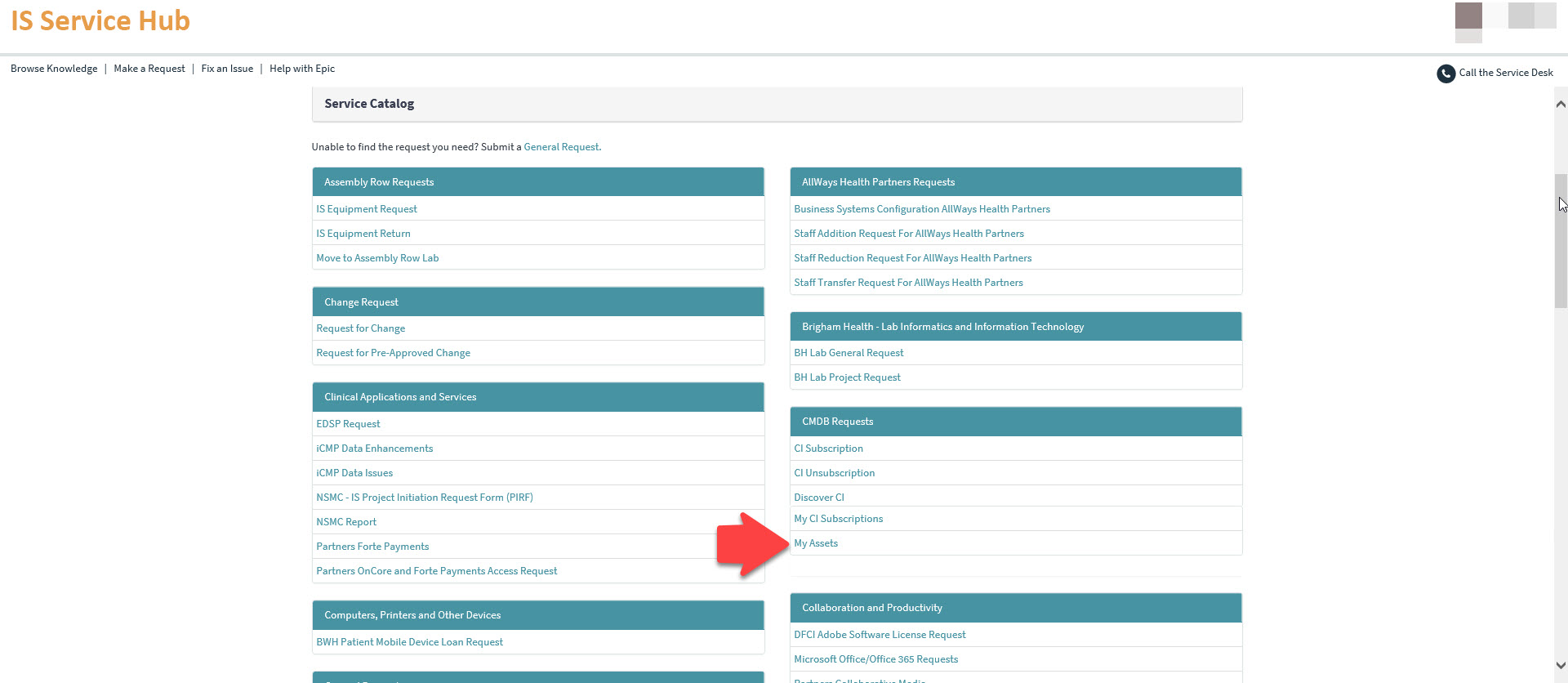This screenshot has width=1568, height=683.
Task: Select Staff Addition Request For AllWays Health Partners
Action: point(909,234)
